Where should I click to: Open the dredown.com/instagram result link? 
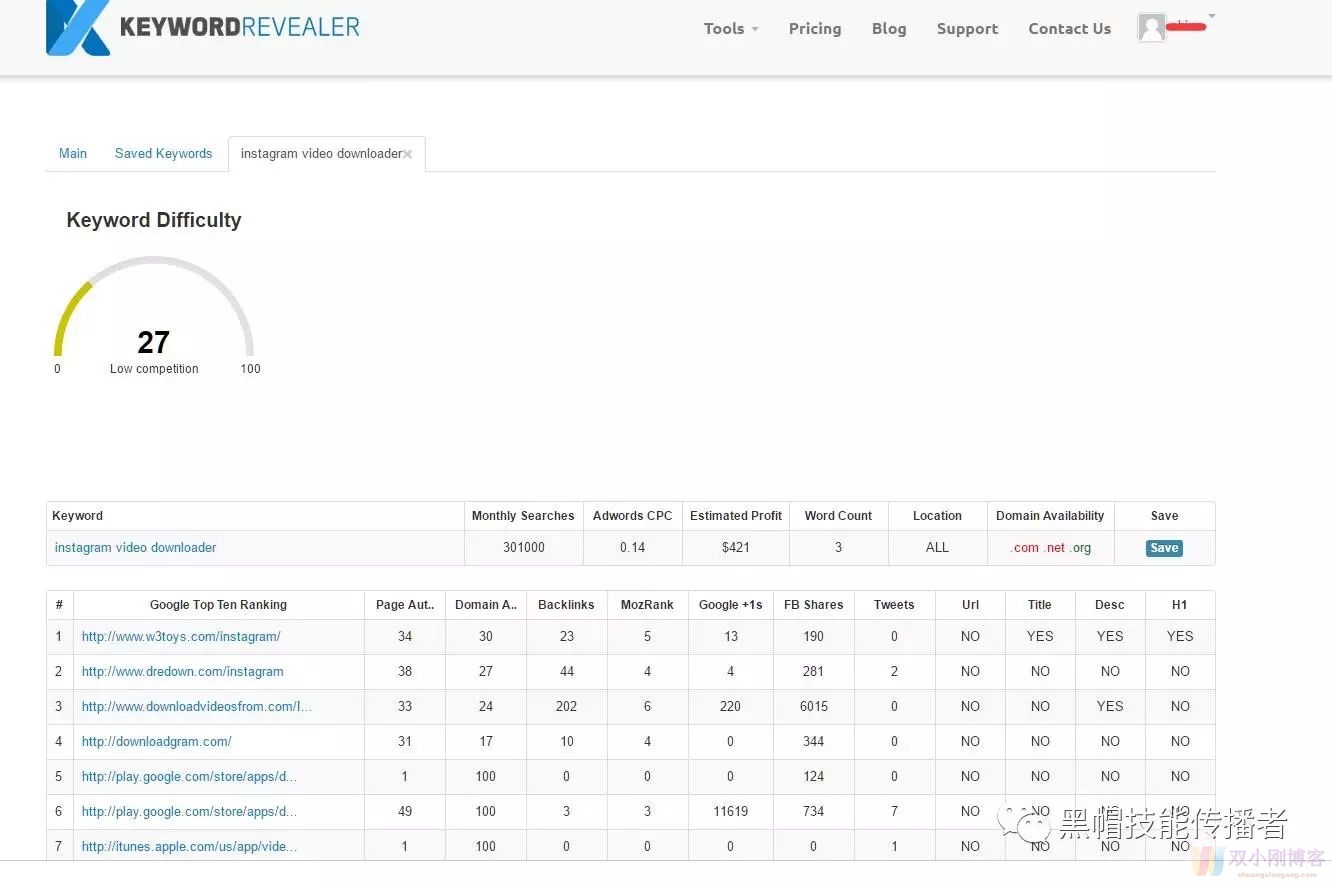tap(183, 672)
